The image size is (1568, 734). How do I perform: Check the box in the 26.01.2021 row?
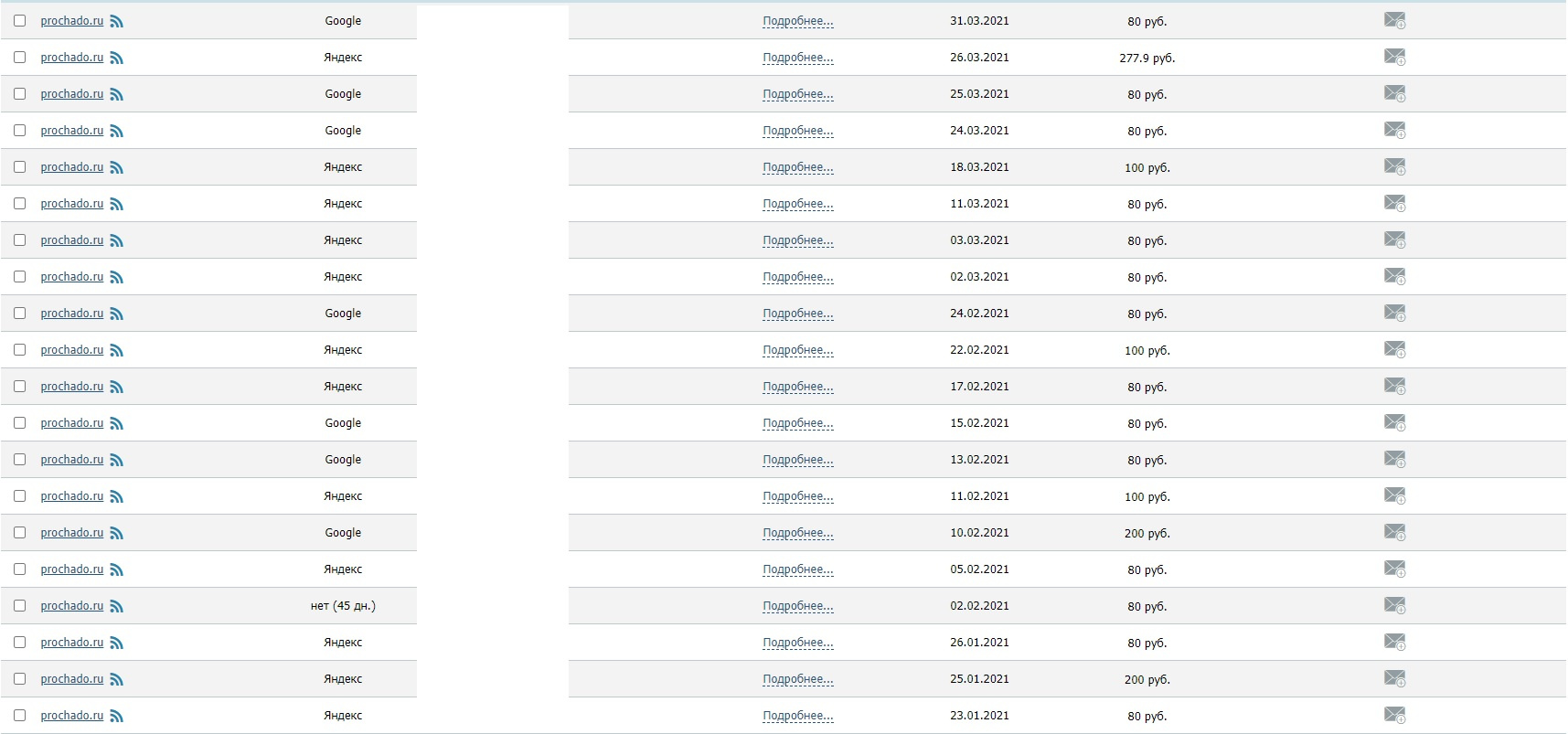click(19, 642)
